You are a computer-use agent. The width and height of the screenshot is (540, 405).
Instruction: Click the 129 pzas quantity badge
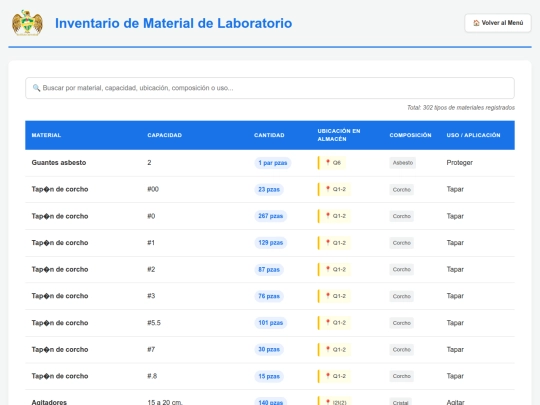click(270, 243)
